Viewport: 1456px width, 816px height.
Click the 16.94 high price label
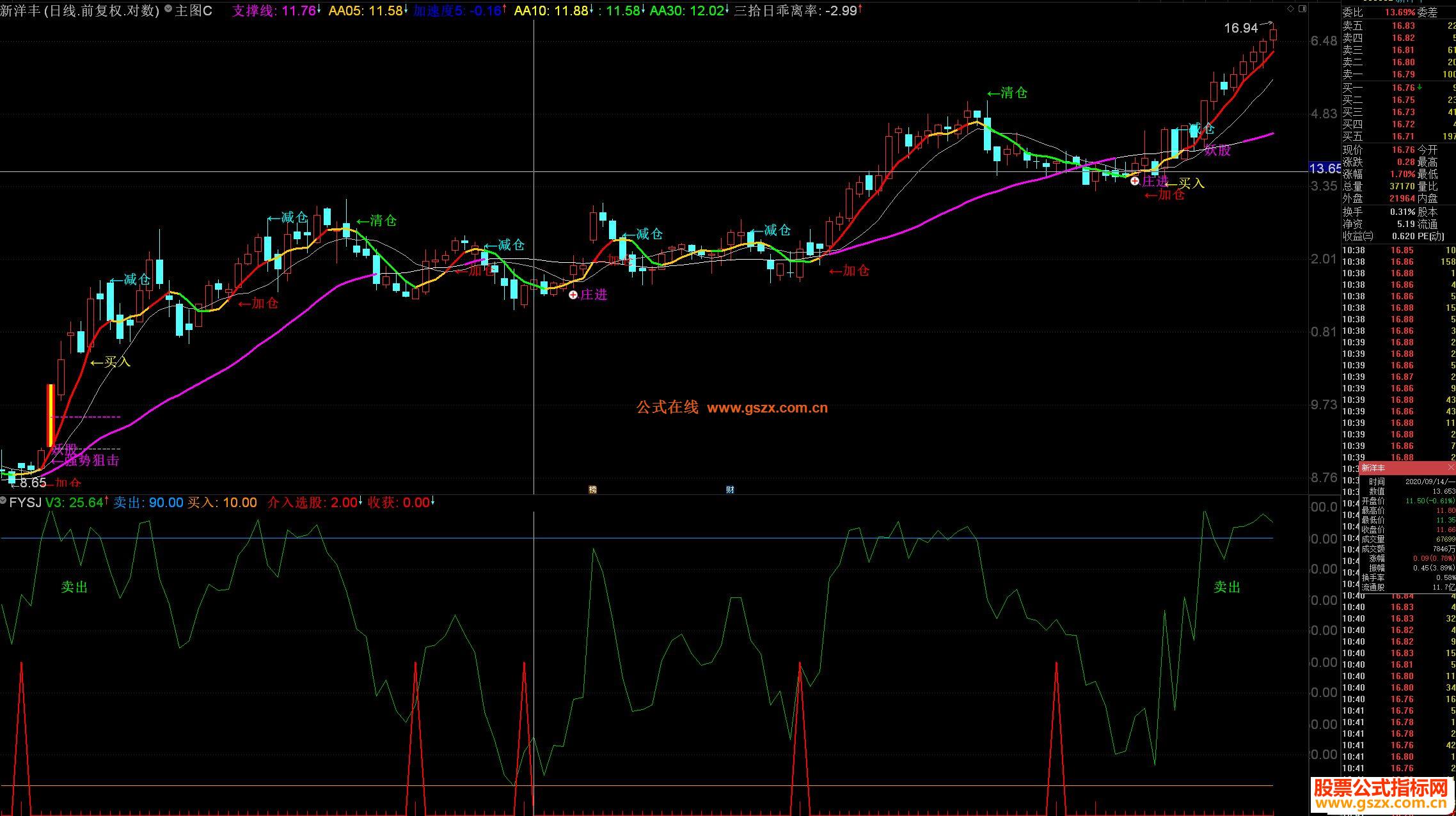tap(1240, 28)
